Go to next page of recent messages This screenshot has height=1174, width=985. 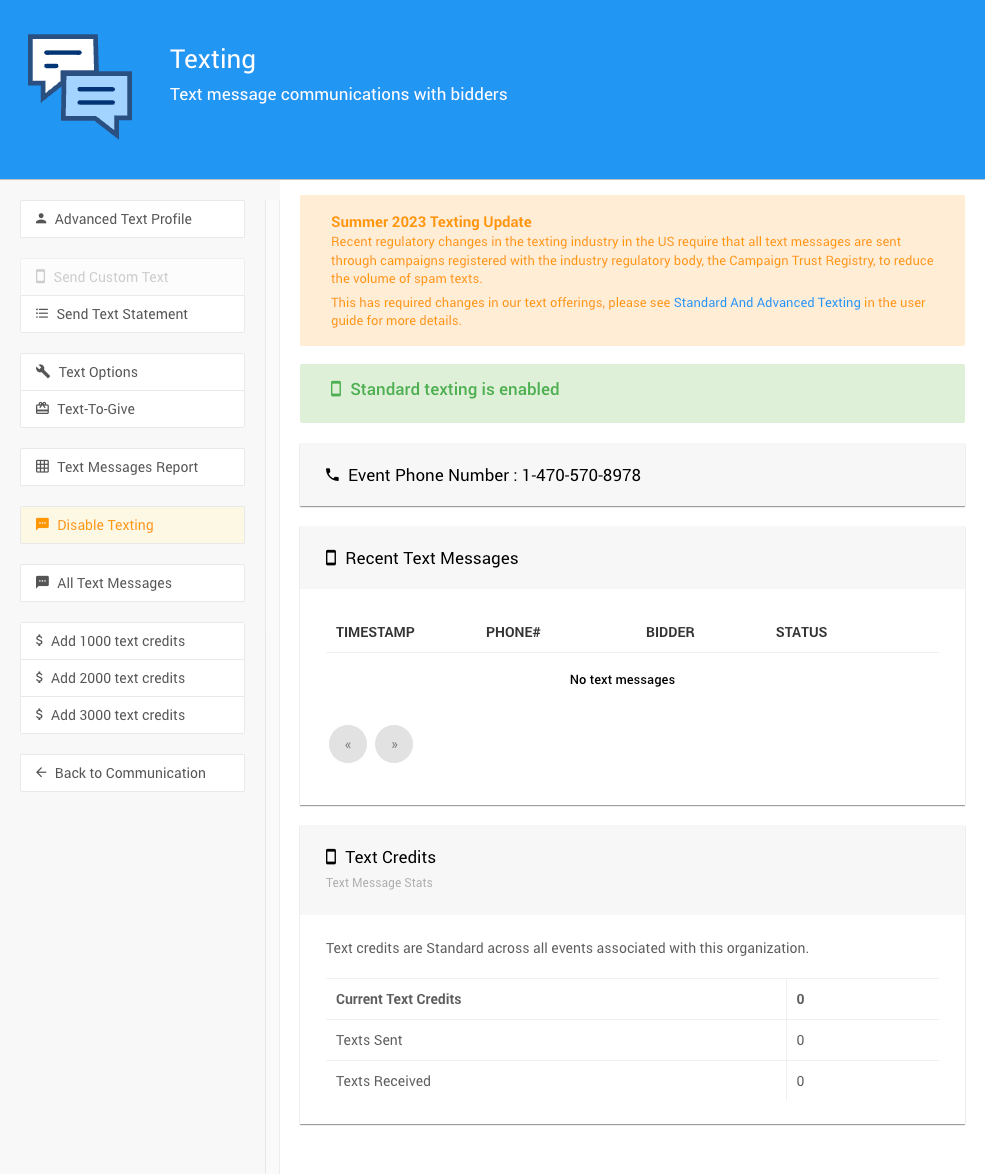pos(394,744)
